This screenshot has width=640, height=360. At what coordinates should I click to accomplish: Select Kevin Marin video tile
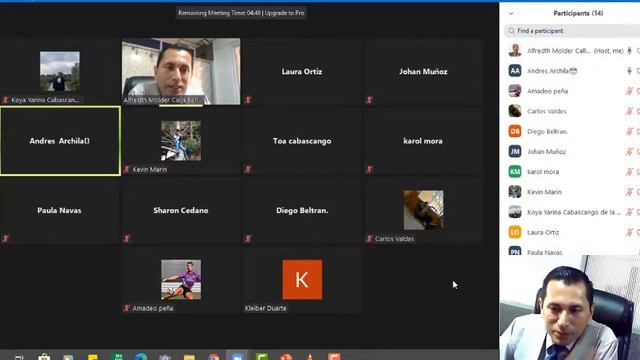[x=181, y=141]
